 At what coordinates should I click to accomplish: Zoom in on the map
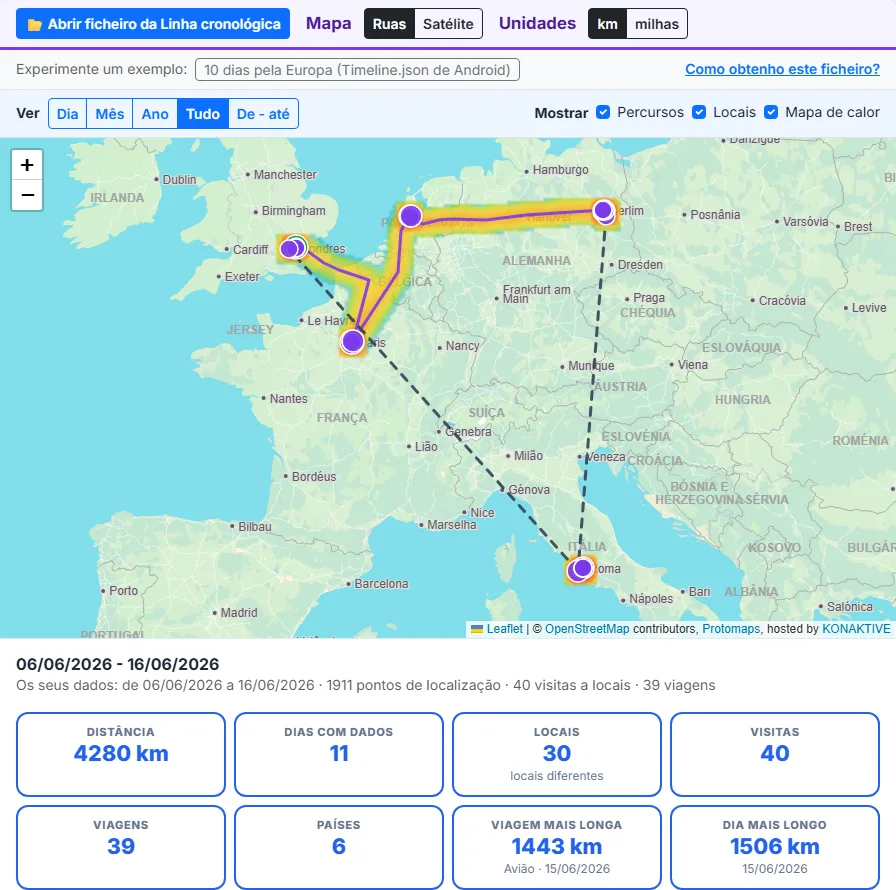(x=27, y=165)
